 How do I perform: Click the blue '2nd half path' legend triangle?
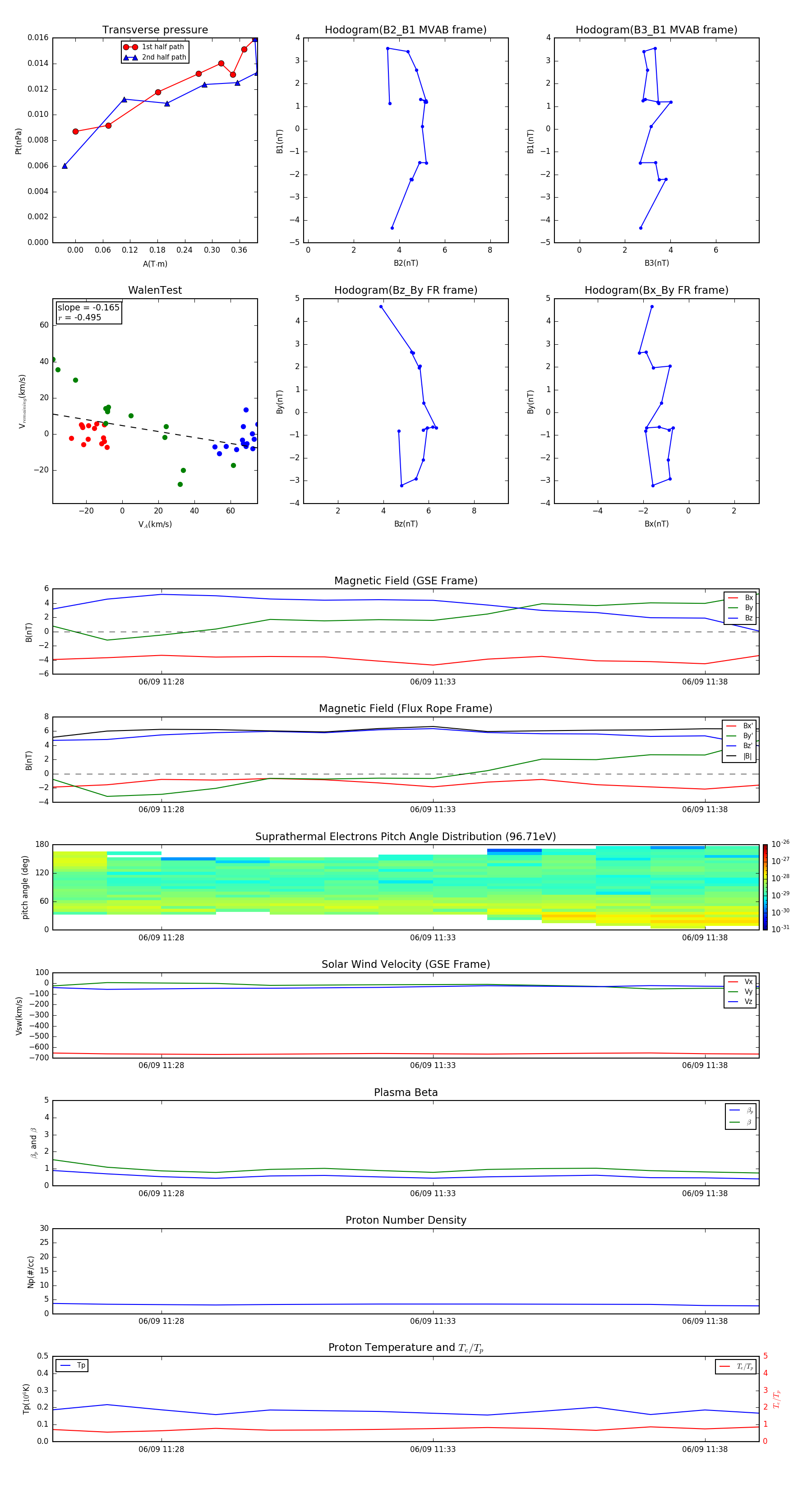pyautogui.click(x=131, y=57)
